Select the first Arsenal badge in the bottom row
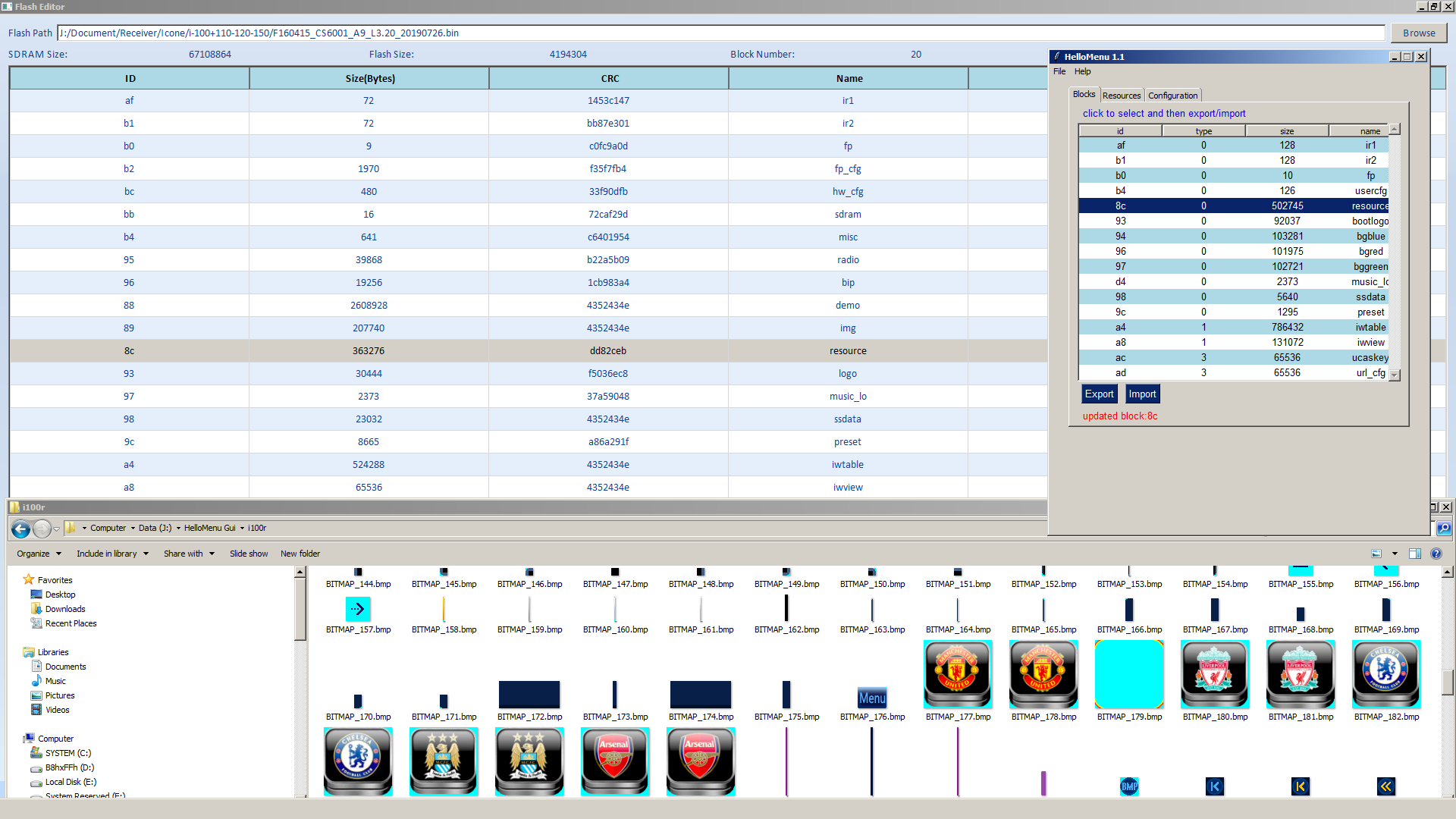The height and width of the screenshot is (819, 1456). 615,761
